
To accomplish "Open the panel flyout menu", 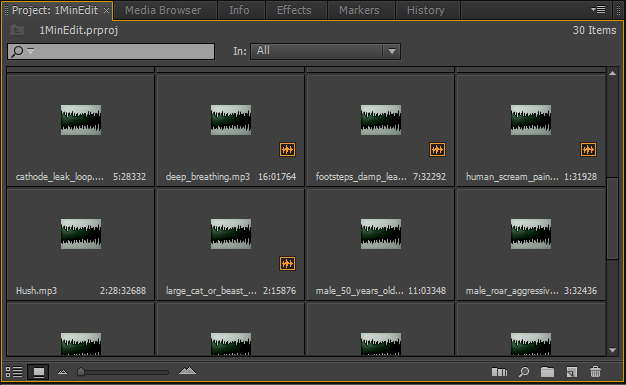I will click(x=598, y=9).
